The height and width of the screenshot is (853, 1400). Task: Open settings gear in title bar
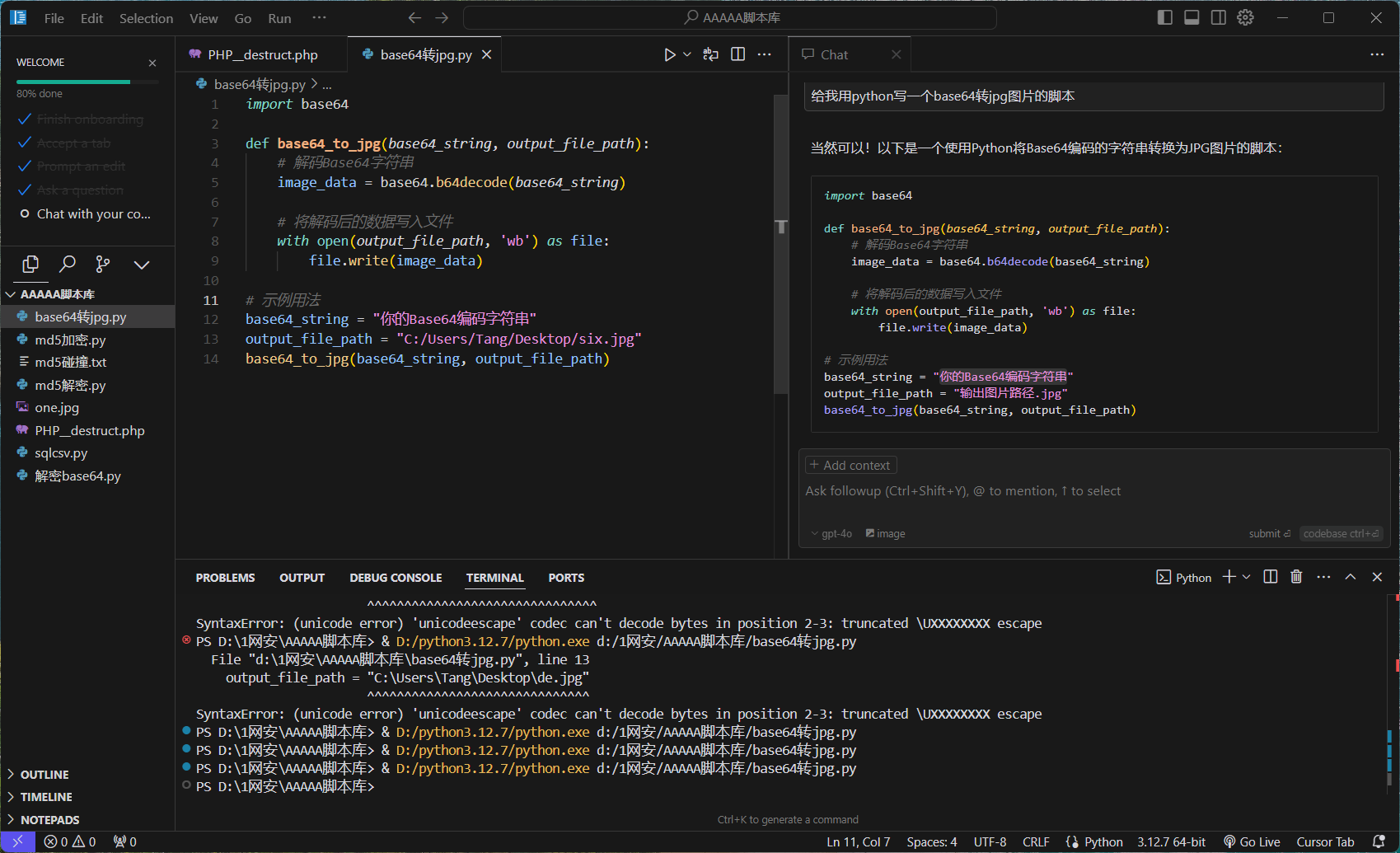point(1245,17)
